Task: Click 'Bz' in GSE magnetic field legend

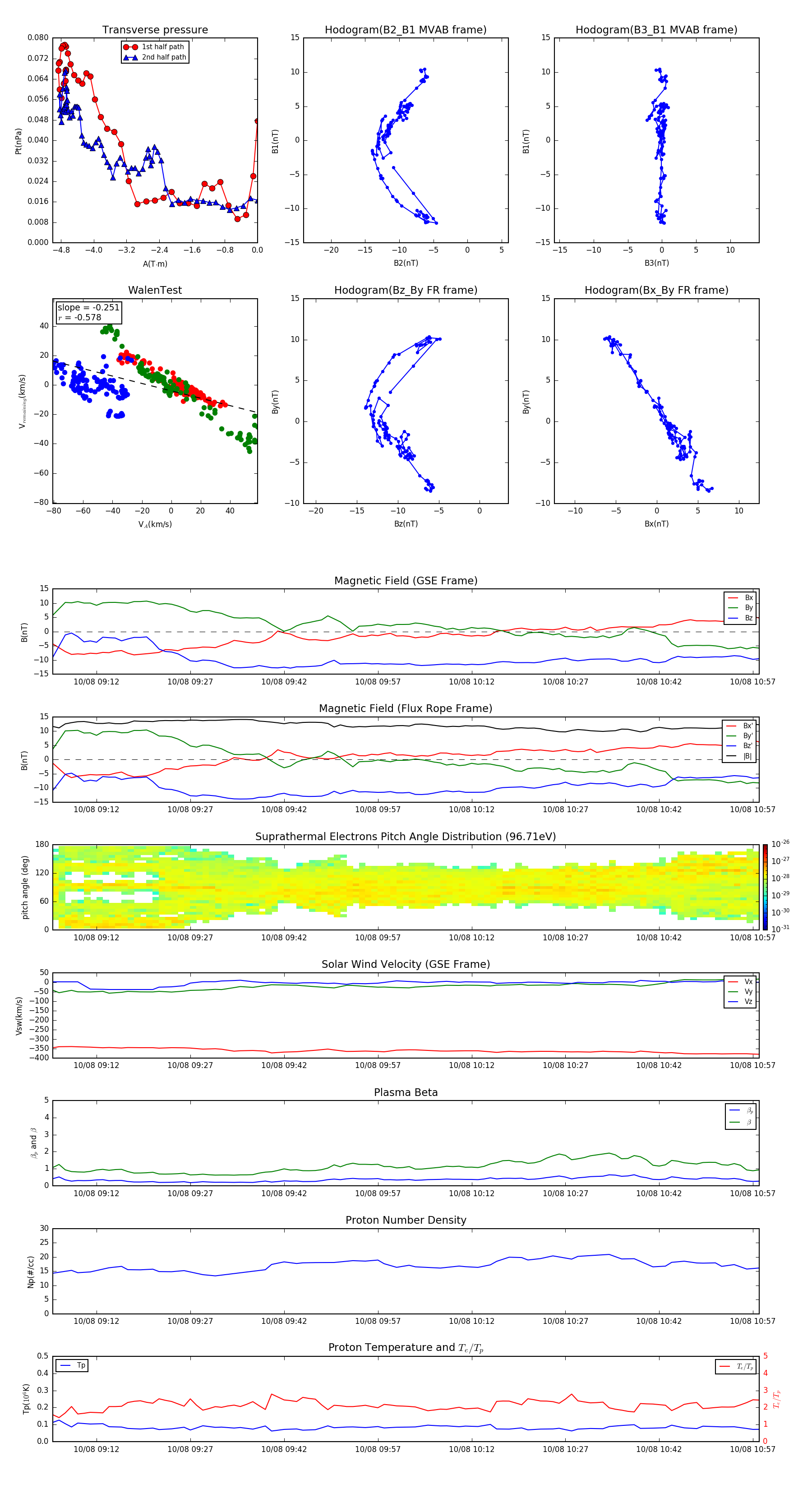Action: click(x=740, y=618)
